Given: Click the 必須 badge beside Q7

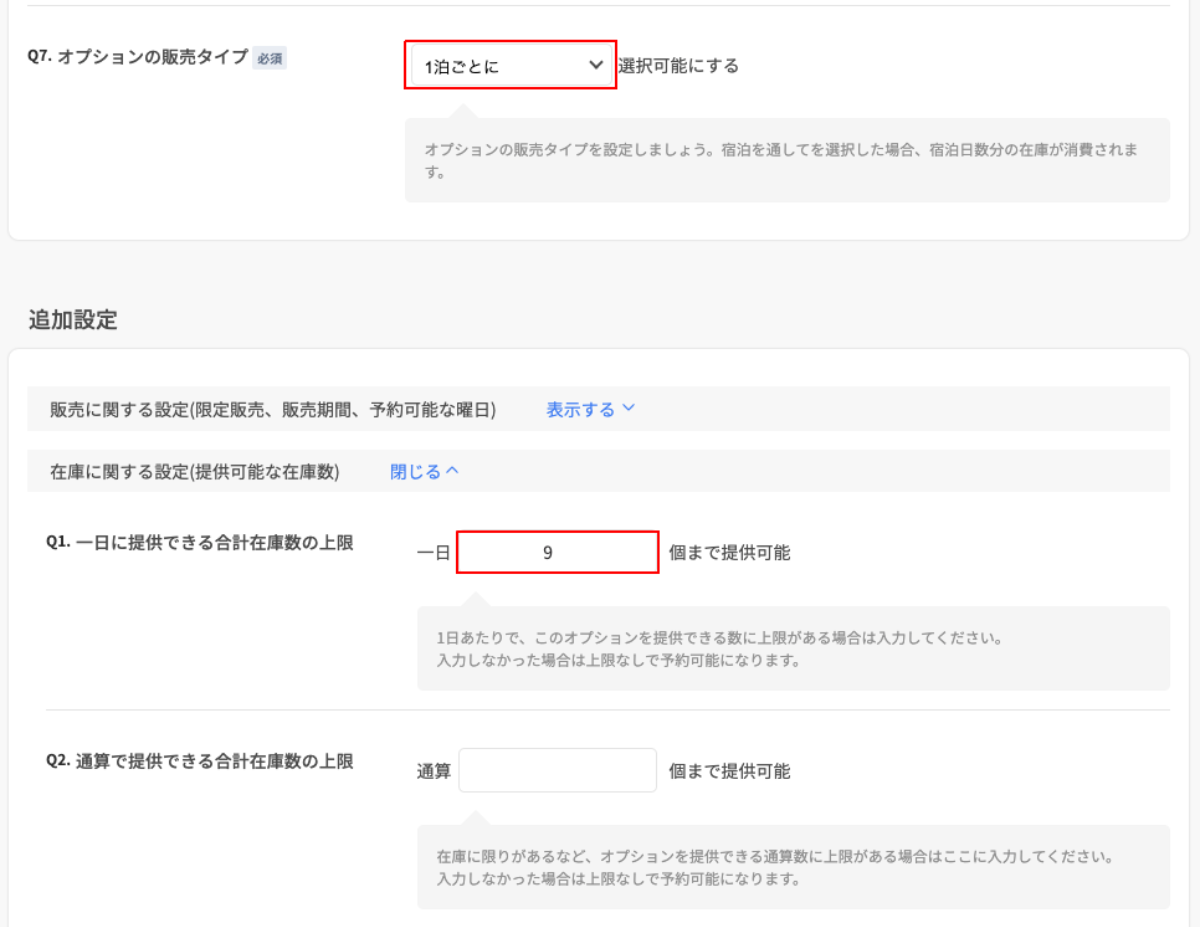Looking at the screenshot, I should click(269, 59).
